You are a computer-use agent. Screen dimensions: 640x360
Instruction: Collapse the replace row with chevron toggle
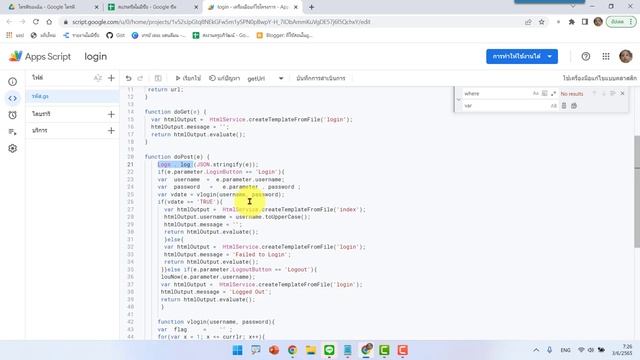click(x=458, y=100)
